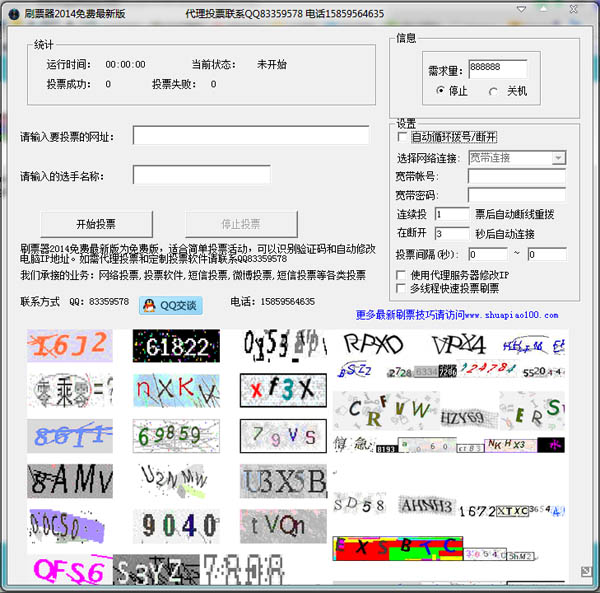600x593 pixels.
Task: Click the 需求量 field showing 888888
Action: click(x=502, y=67)
